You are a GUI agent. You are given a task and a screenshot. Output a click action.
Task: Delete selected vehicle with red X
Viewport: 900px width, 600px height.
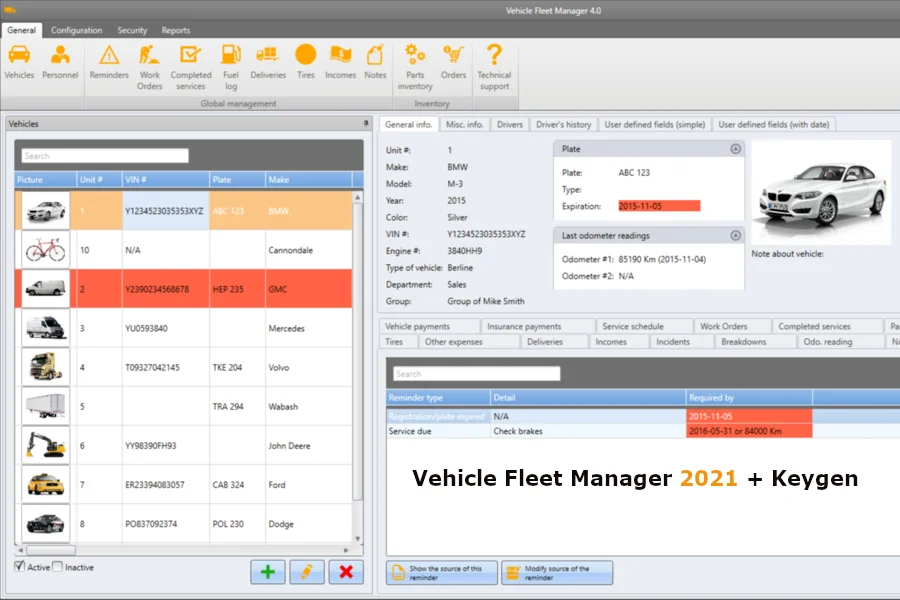[x=346, y=572]
